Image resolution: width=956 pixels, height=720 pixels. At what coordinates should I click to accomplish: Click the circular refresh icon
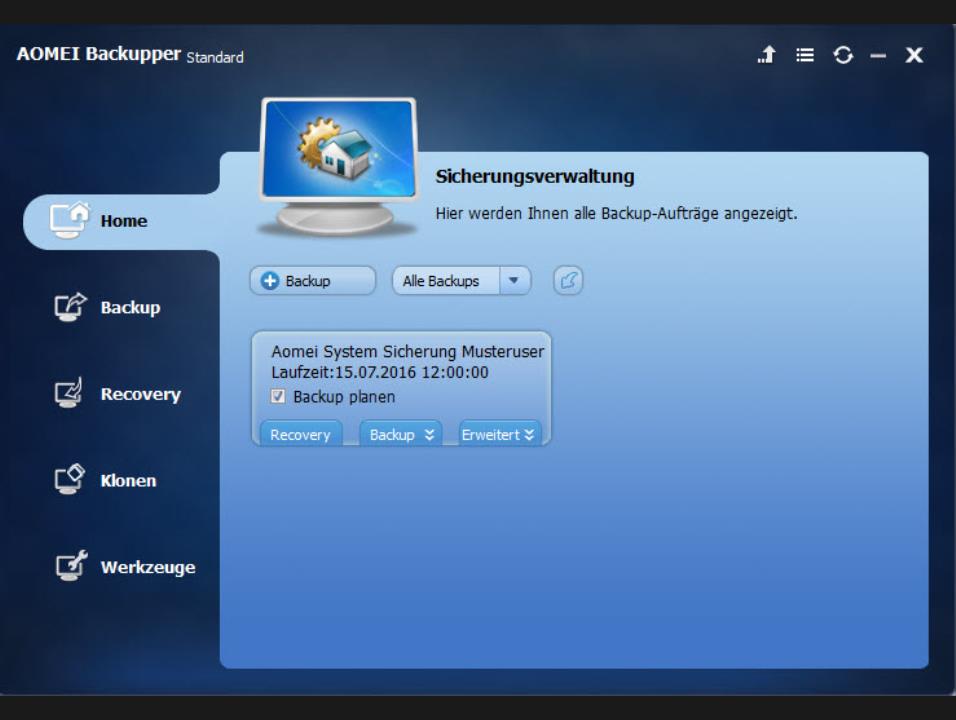pos(843,56)
